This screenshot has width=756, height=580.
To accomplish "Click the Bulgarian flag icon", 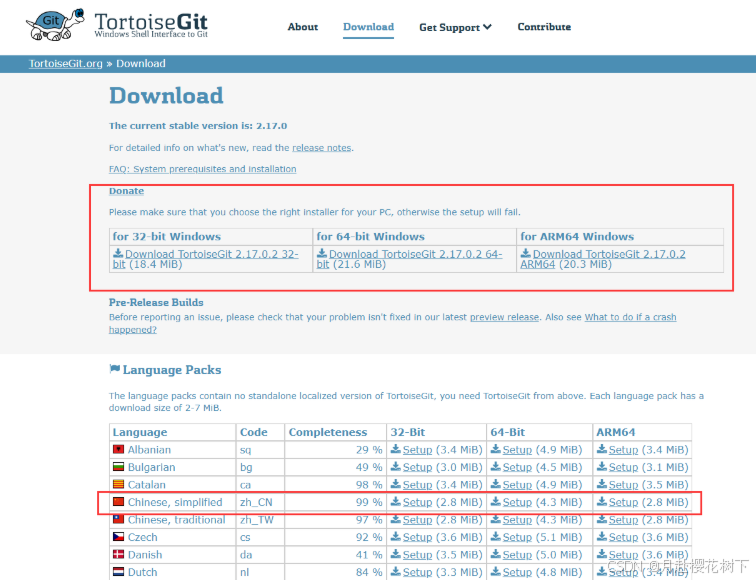I will (118, 467).
